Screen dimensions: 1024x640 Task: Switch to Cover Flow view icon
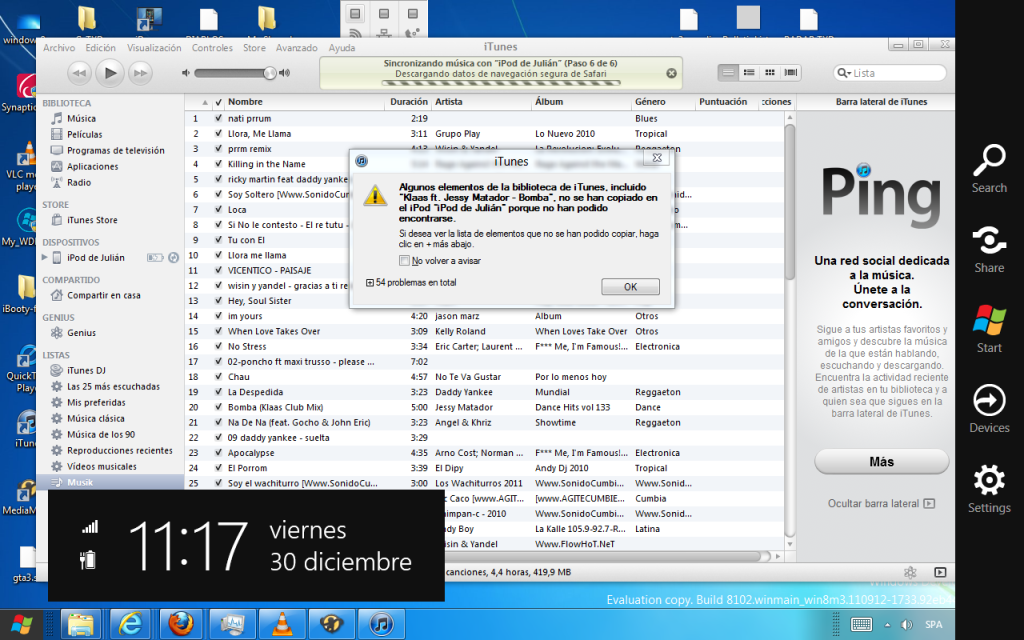[791, 72]
